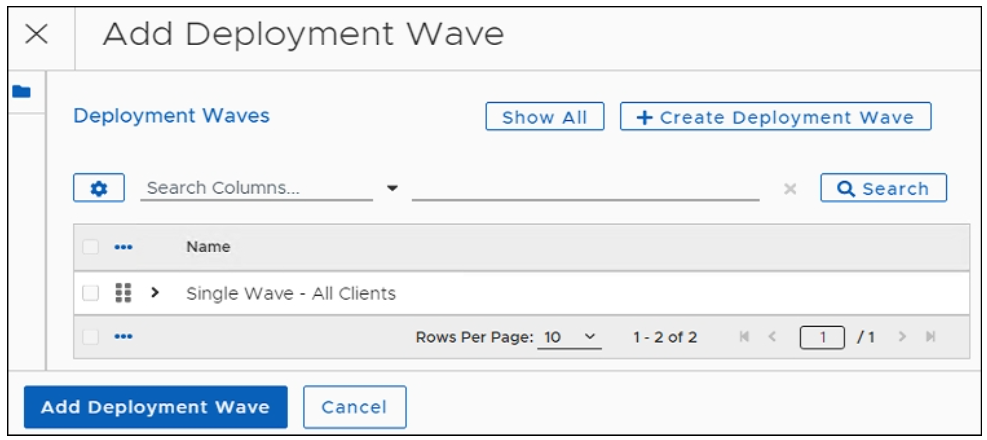Expand the Single Wave - All Clients row
Viewport: 987px width, 440px height.
coord(155,293)
